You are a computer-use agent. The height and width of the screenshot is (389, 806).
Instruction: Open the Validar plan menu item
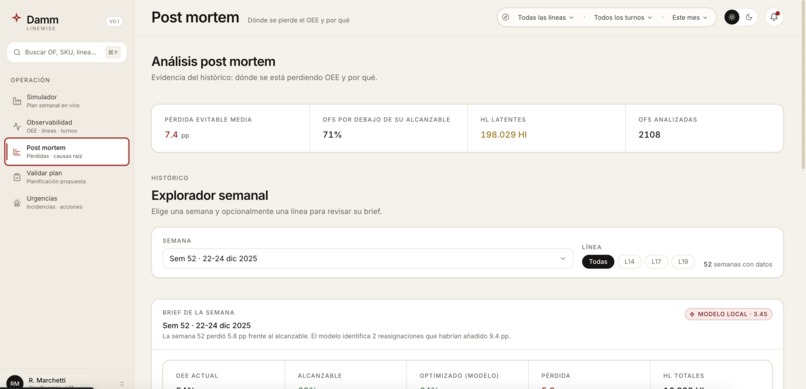point(67,177)
